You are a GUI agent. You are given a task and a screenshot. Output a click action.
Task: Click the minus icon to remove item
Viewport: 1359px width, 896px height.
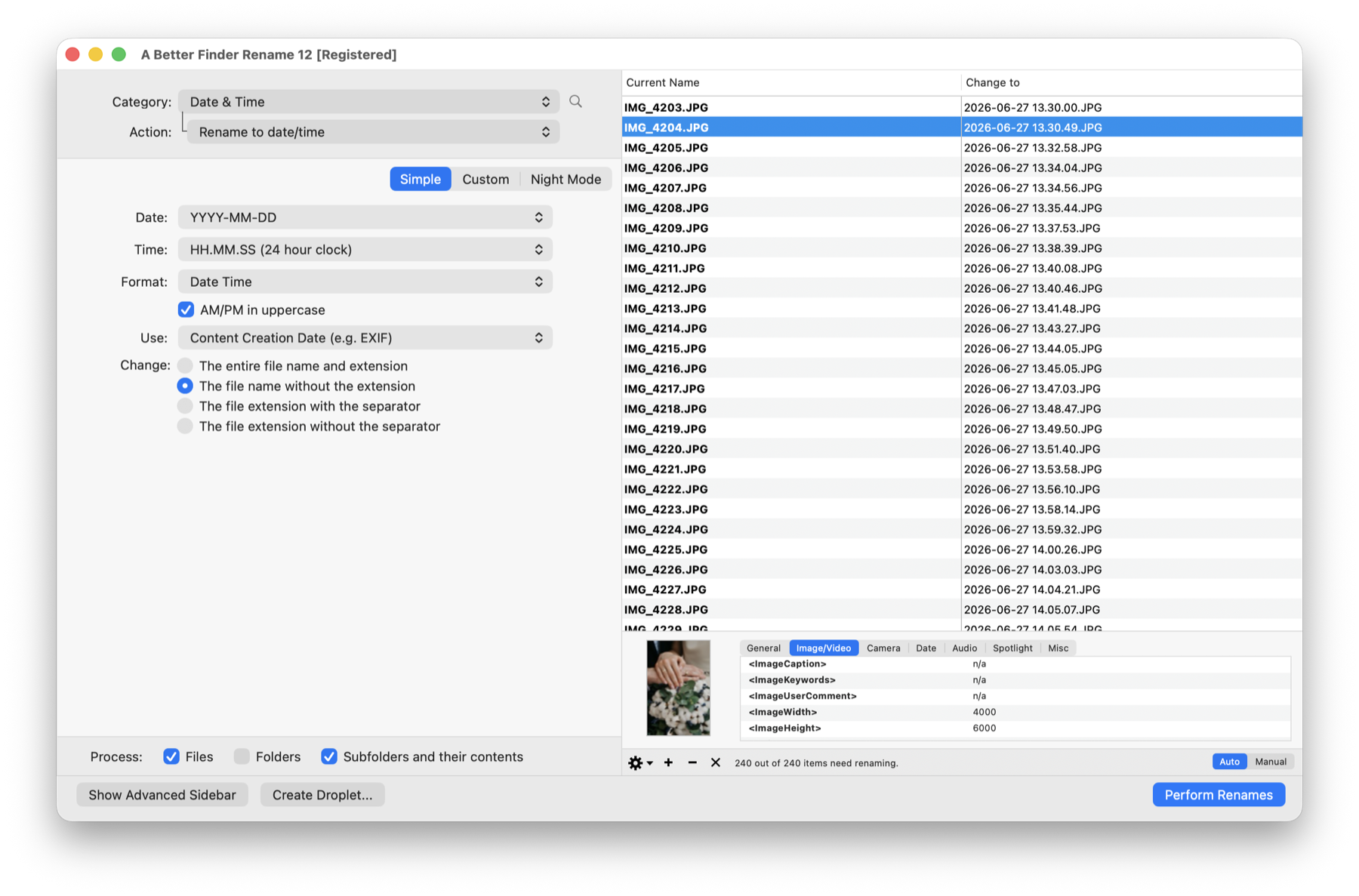point(692,762)
